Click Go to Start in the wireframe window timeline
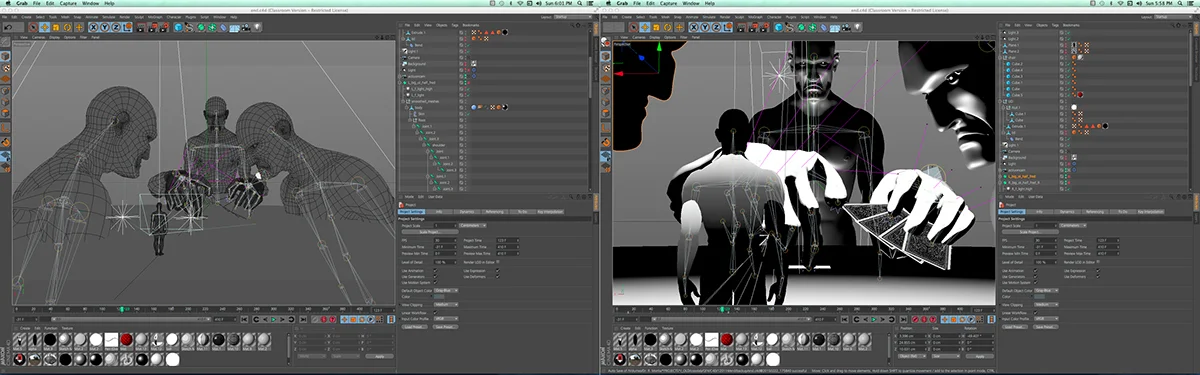The image size is (1200, 375). click(x=244, y=319)
